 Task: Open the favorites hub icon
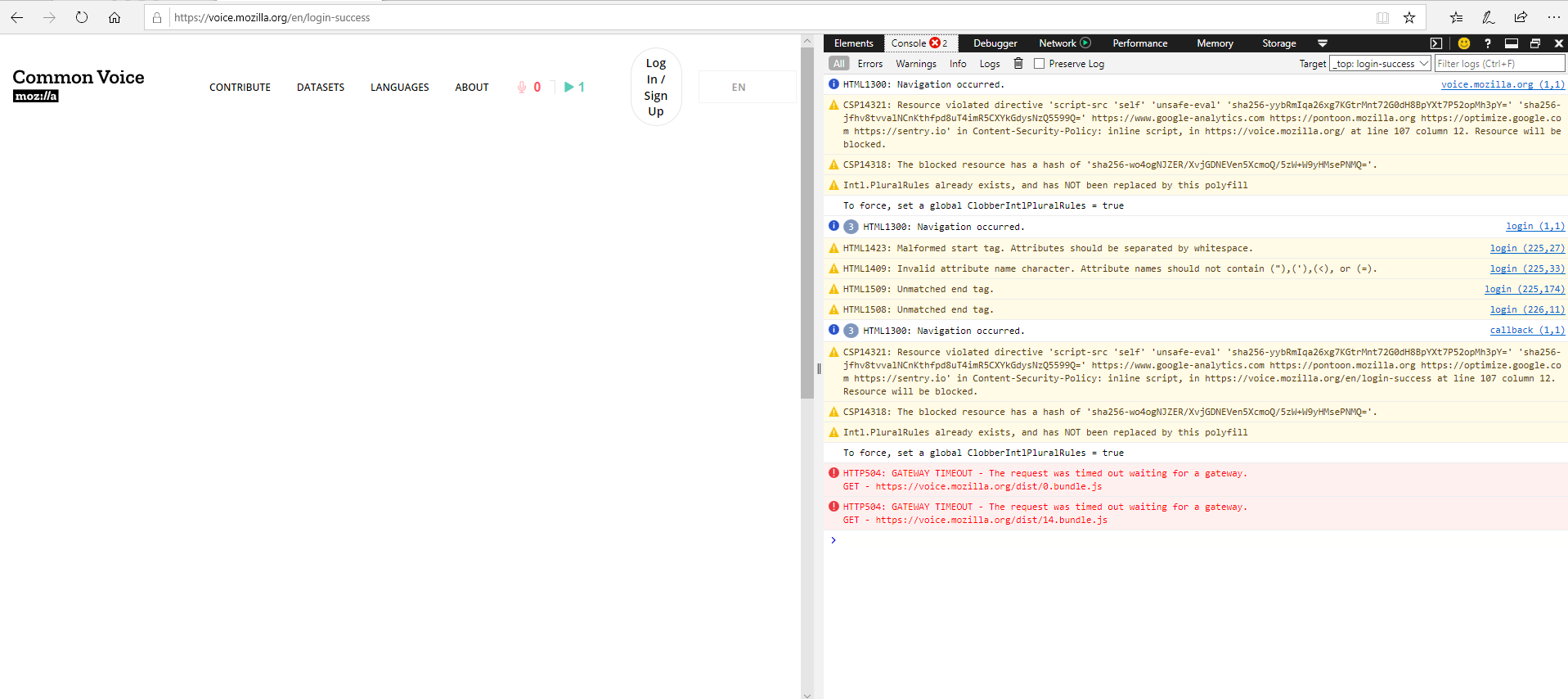click(x=1456, y=17)
